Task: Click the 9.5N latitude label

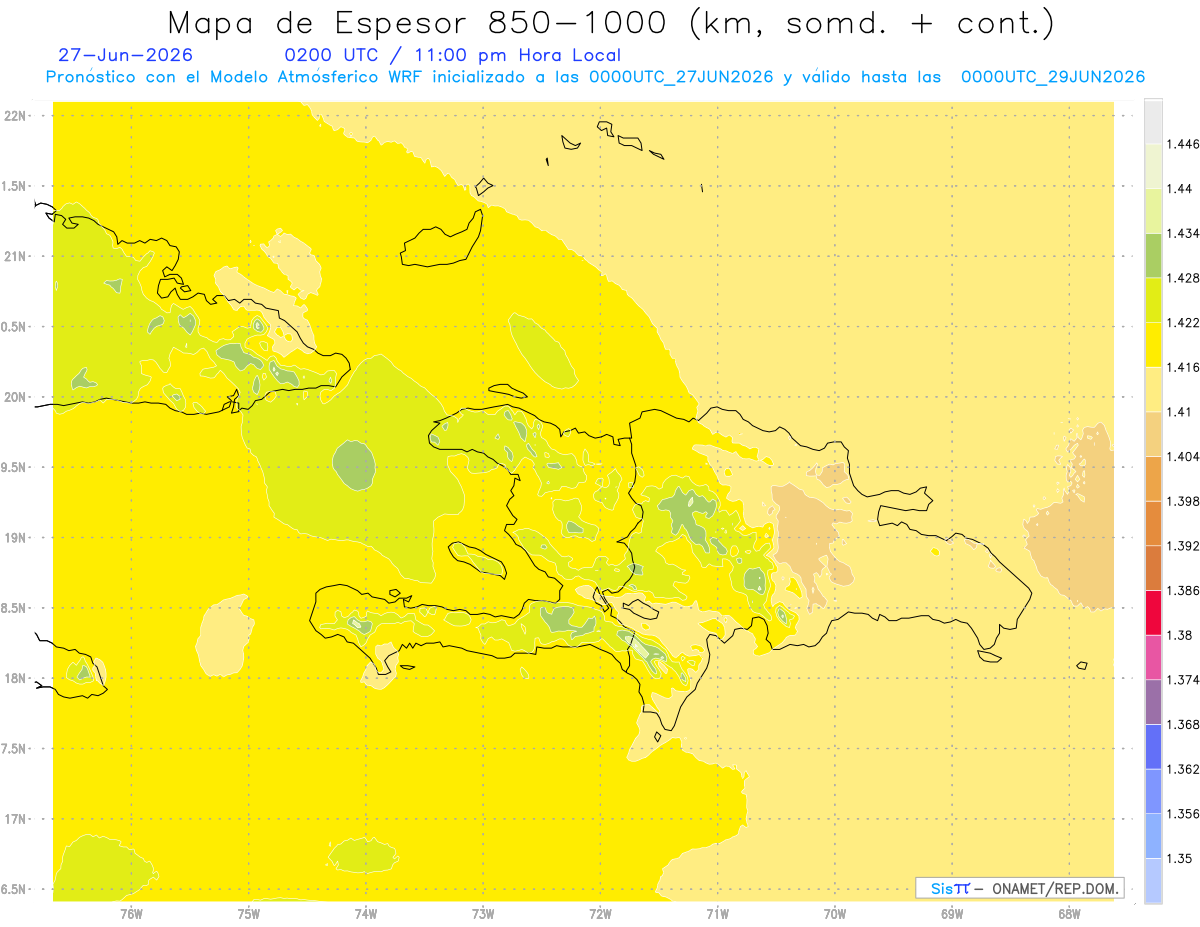Action: 13,468
